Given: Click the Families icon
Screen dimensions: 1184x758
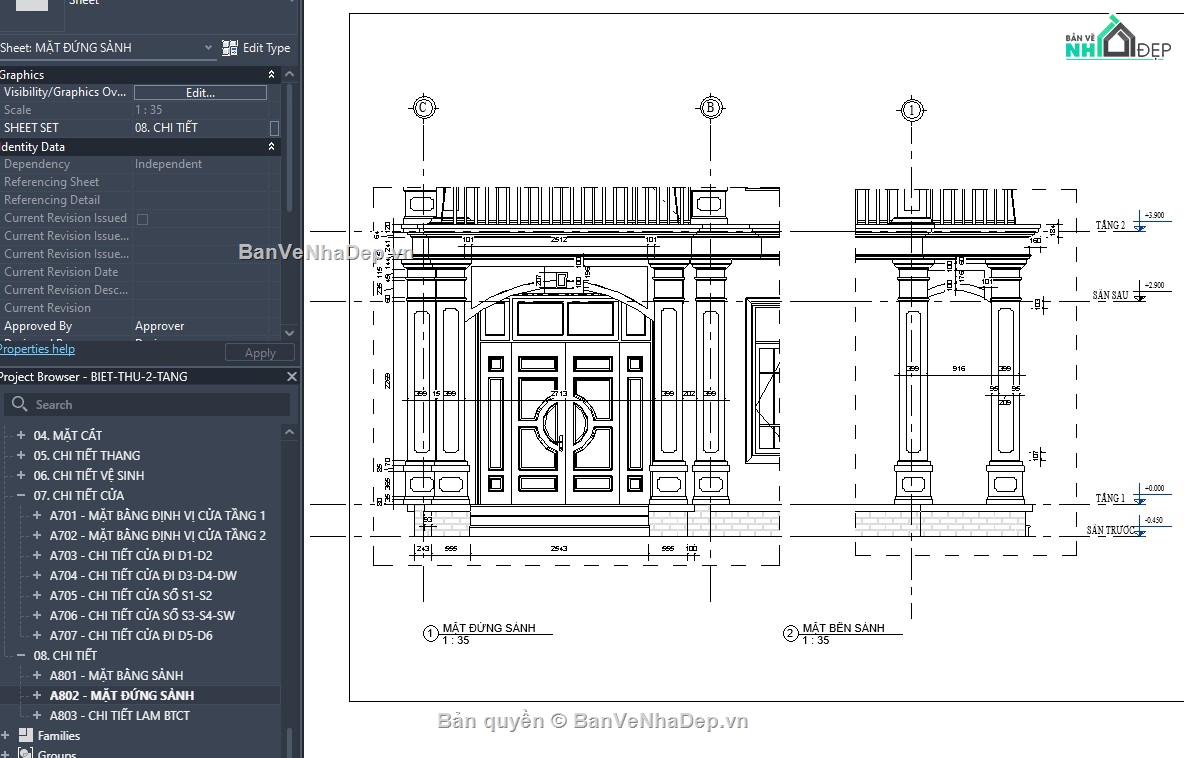Looking at the screenshot, I should [26, 735].
